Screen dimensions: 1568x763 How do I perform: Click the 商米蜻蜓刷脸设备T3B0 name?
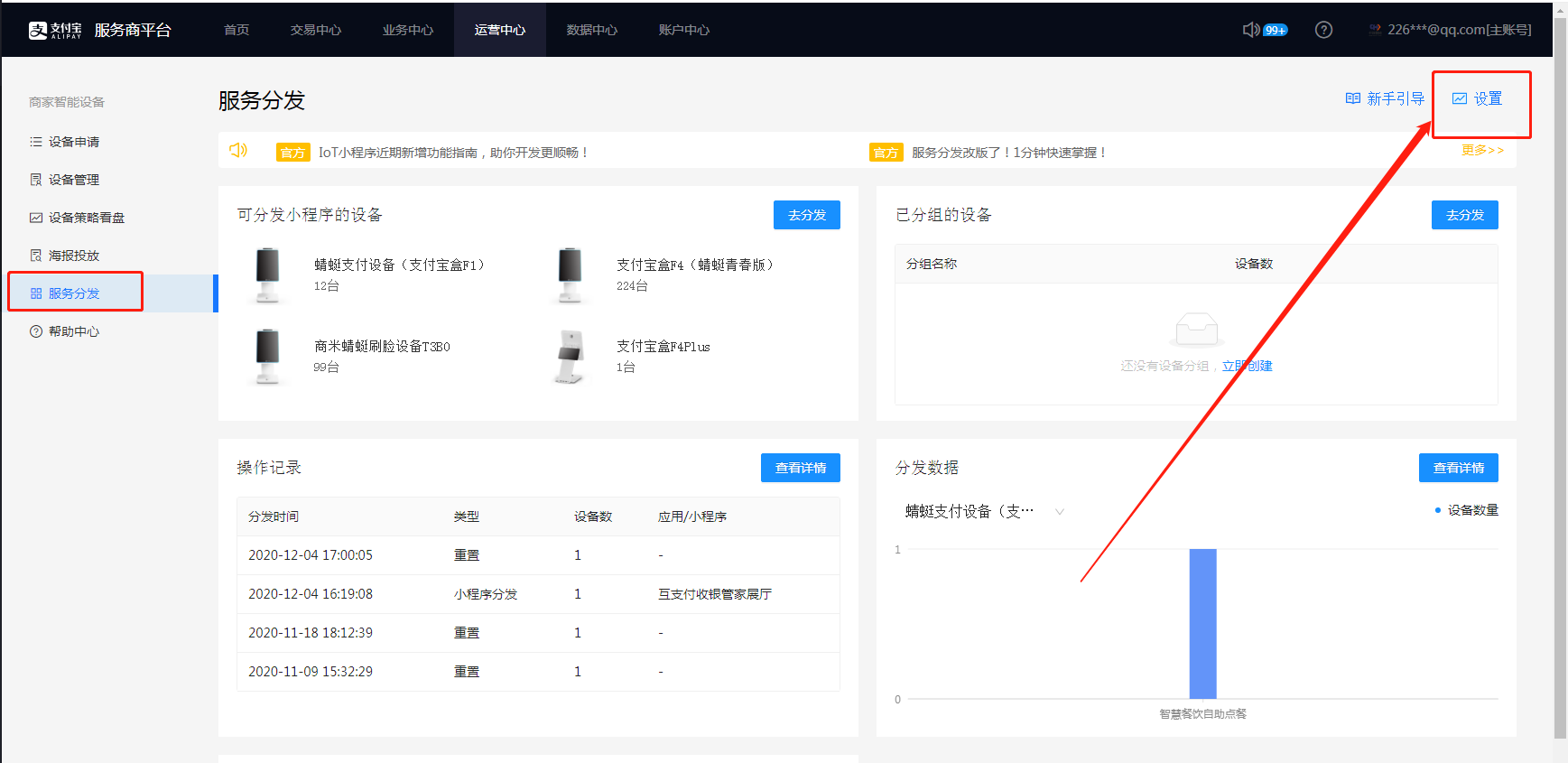coord(382,347)
